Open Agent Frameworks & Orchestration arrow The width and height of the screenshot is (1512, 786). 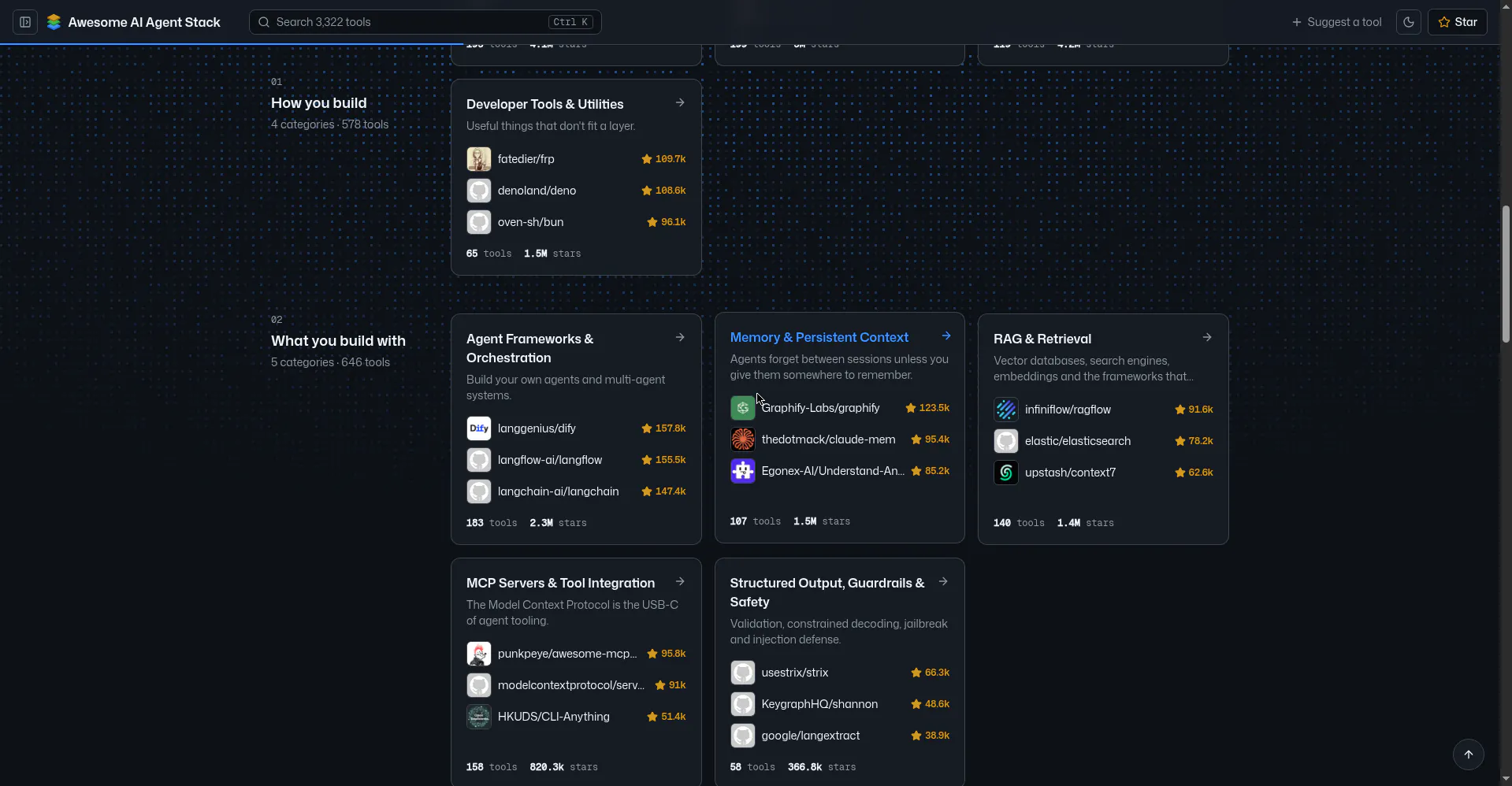coord(680,338)
